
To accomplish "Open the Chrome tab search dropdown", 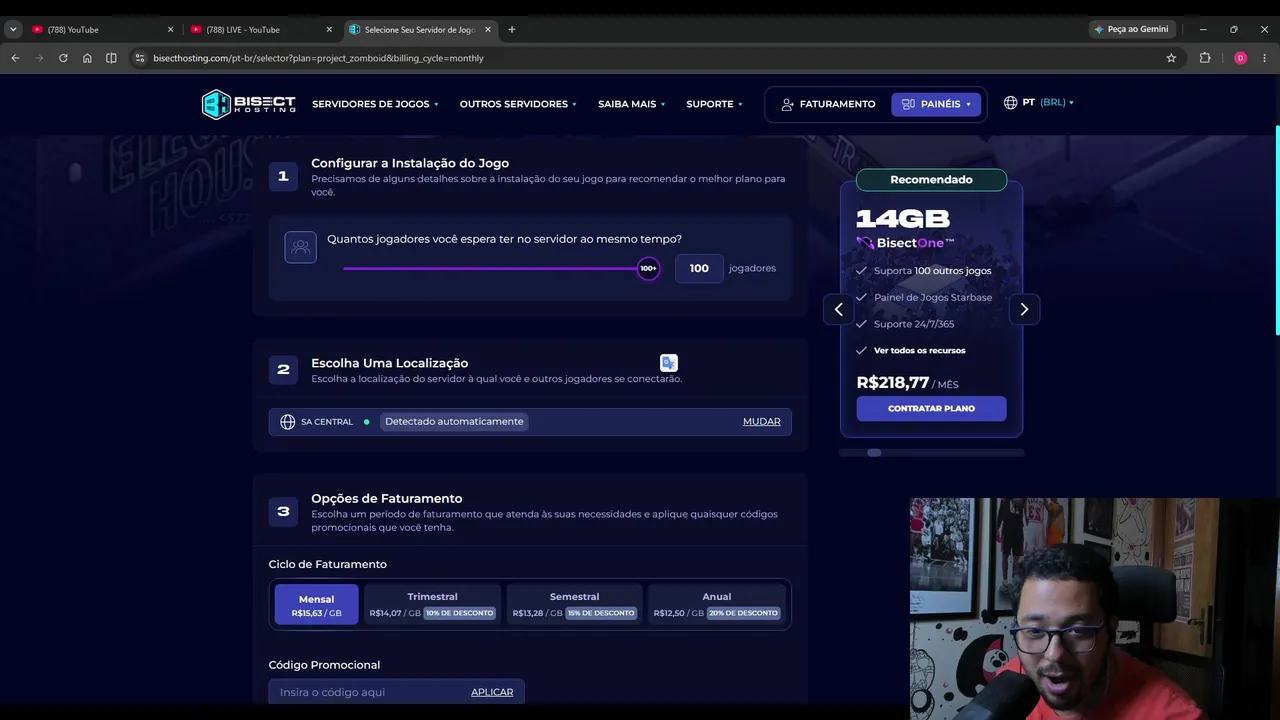I will pos(13,30).
